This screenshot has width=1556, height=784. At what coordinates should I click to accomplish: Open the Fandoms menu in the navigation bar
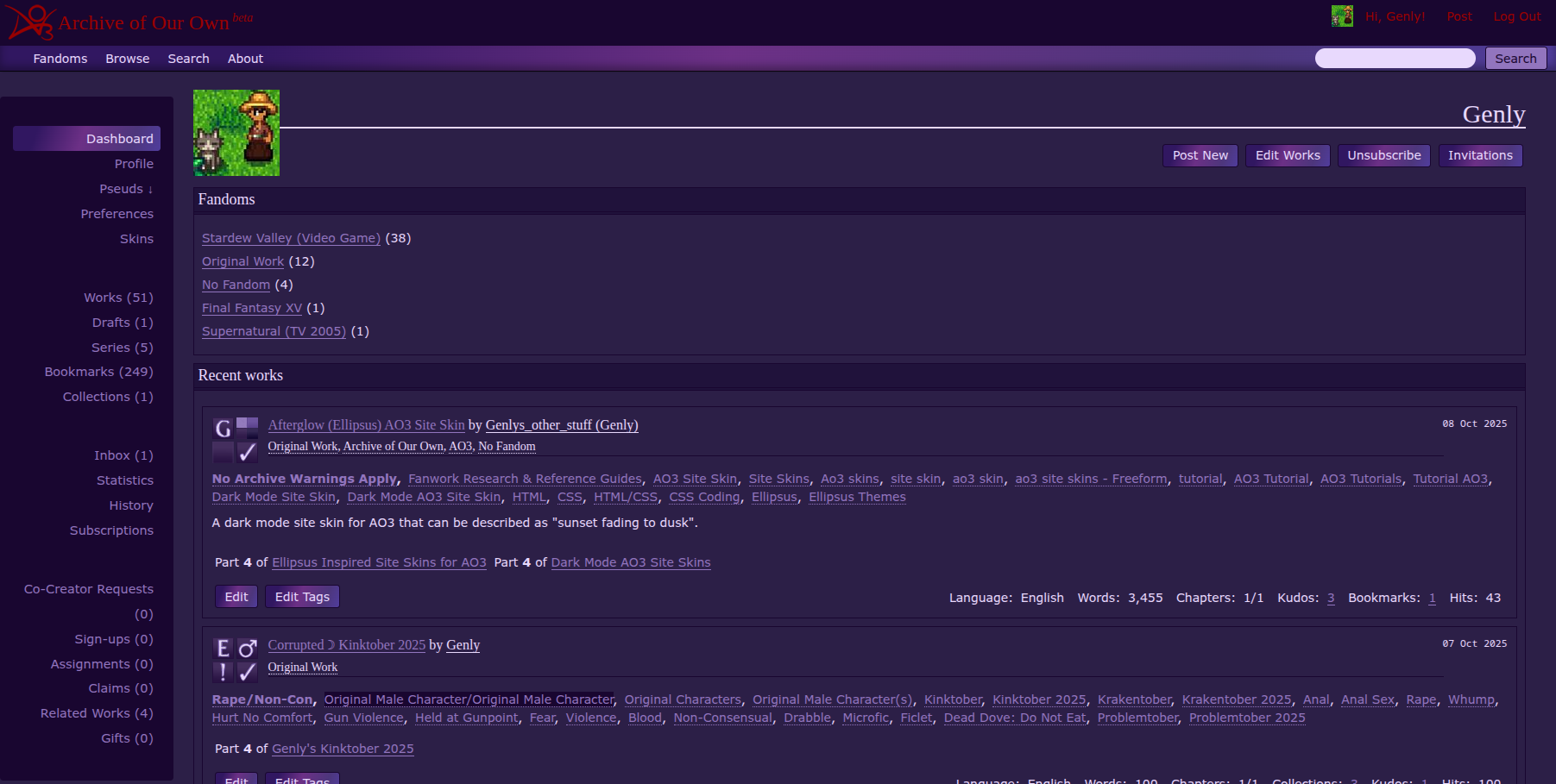click(x=60, y=59)
